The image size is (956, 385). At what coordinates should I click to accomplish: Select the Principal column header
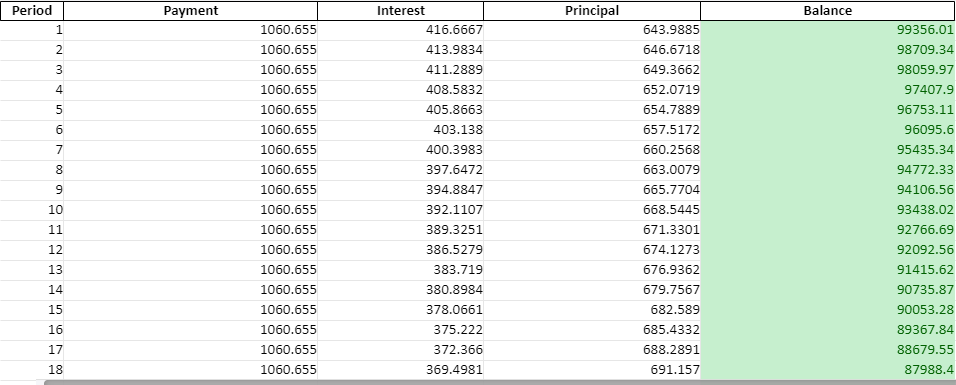click(592, 10)
